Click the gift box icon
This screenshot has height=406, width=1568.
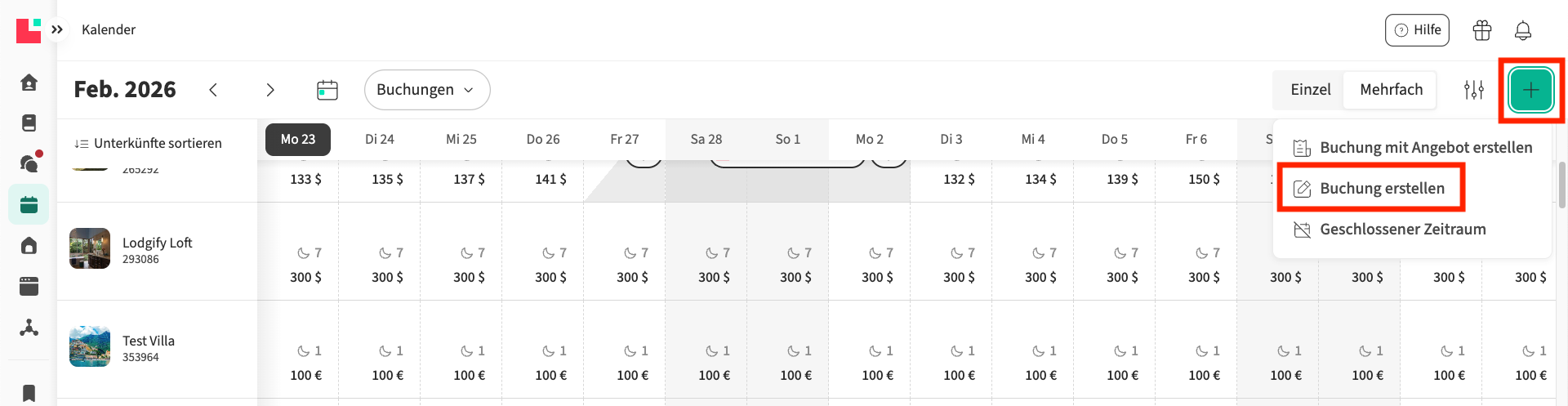1481,31
